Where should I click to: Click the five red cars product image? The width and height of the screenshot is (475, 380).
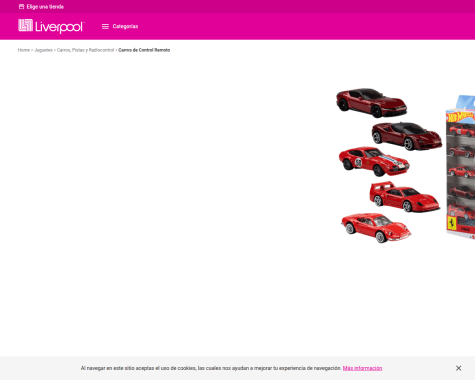(389, 166)
